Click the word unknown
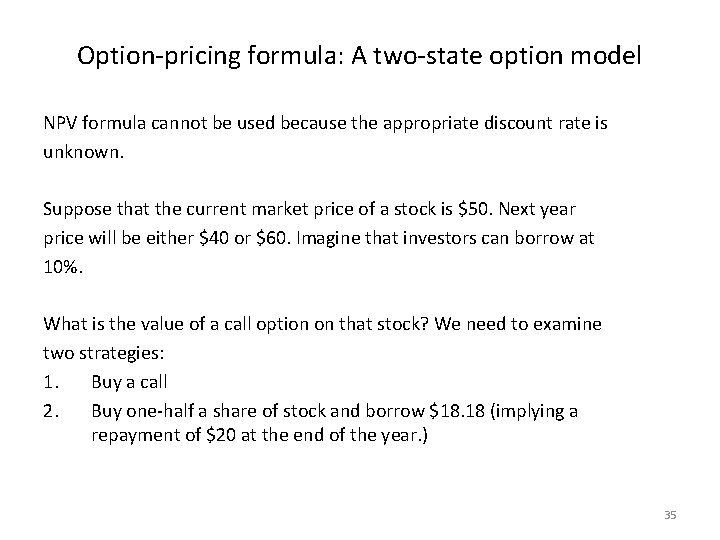Viewport: 720px width, 540px height. [x=84, y=152]
